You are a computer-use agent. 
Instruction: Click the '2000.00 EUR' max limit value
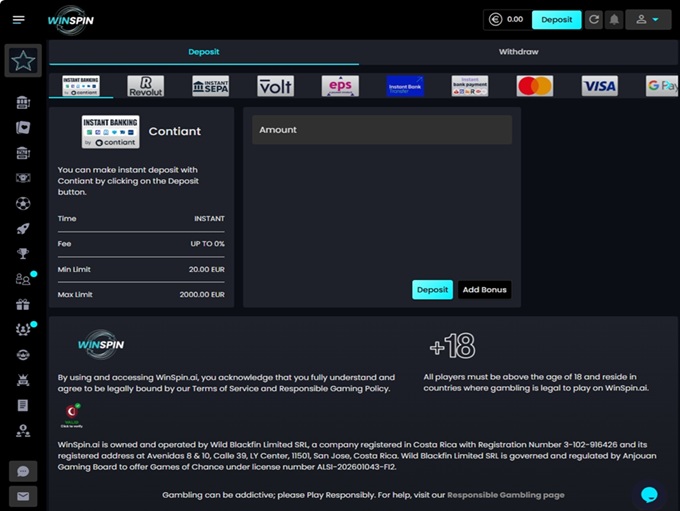pyautogui.click(x=202, y=295)
